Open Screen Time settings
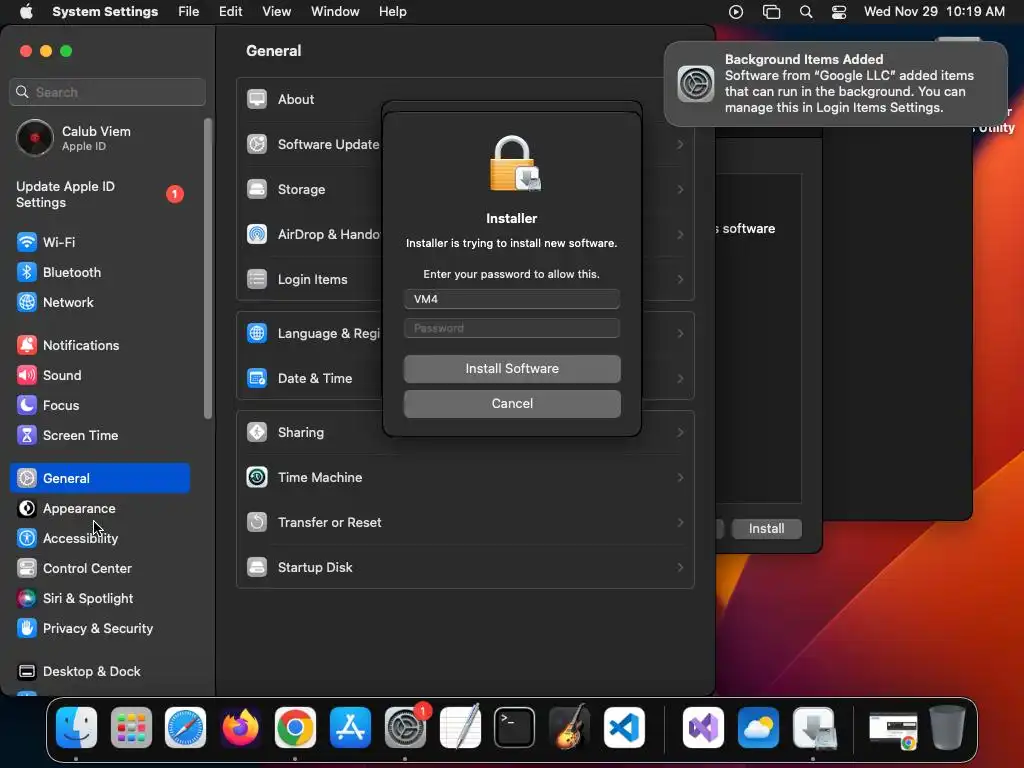The image size is (1024, 768). tap(100, 436)
